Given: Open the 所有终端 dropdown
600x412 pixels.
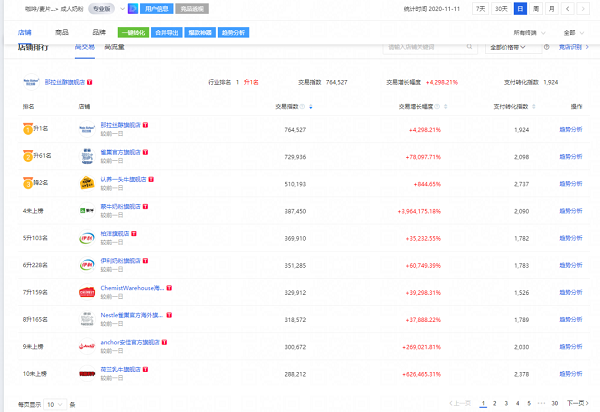Looking at the screenshot, I should point(529,33).
